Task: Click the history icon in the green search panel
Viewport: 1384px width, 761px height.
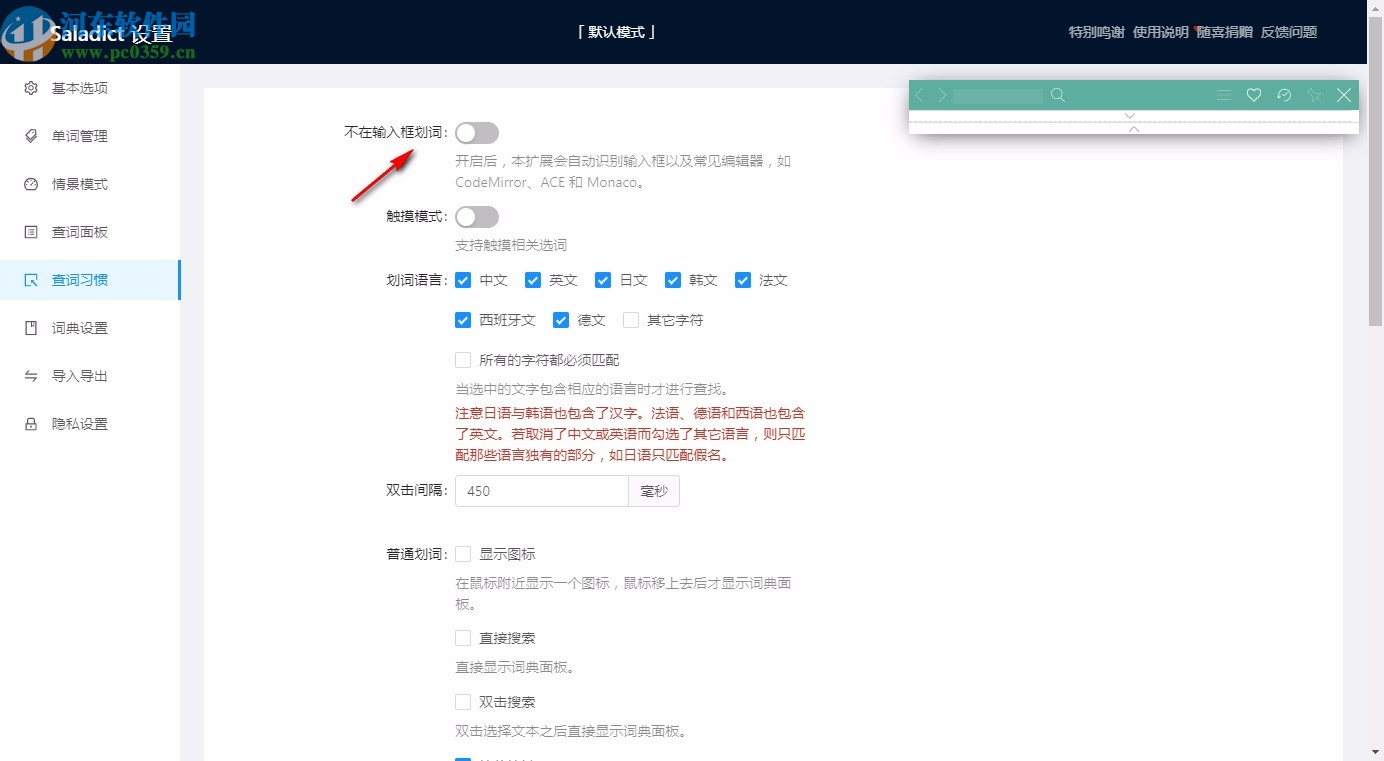Action: click(1284, 94)
